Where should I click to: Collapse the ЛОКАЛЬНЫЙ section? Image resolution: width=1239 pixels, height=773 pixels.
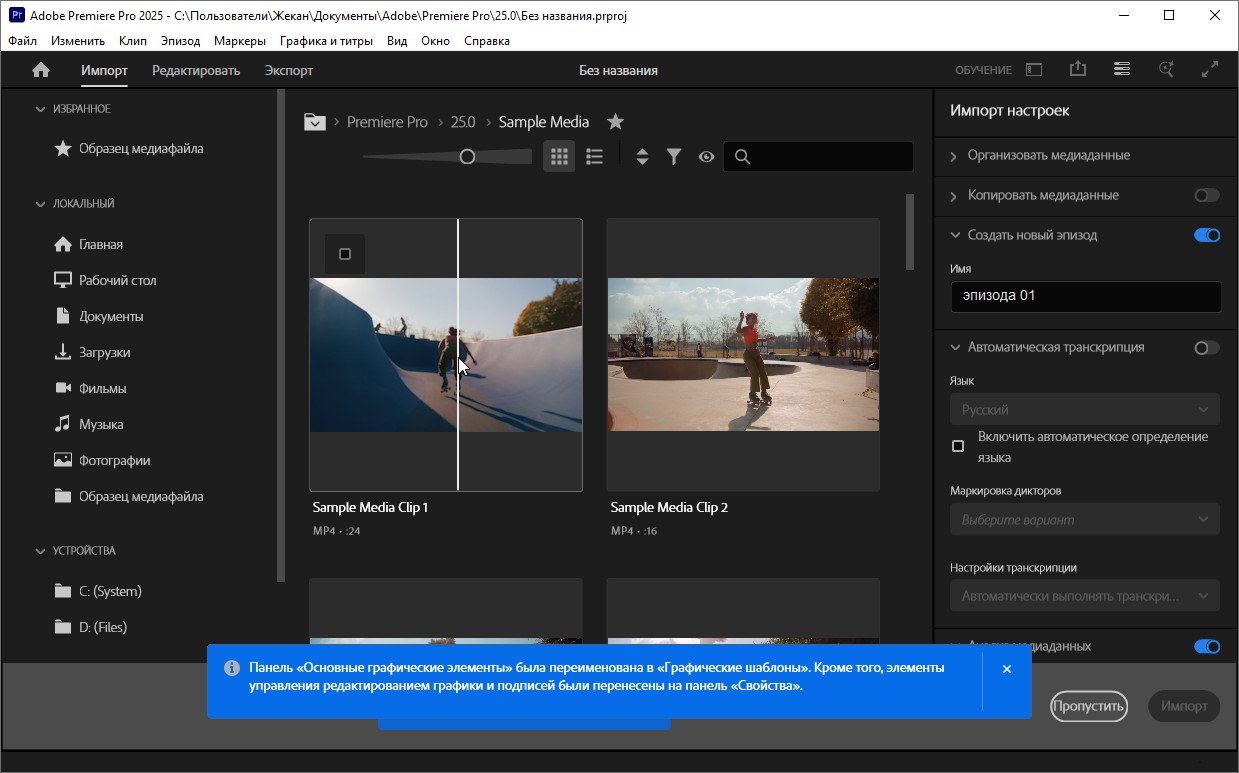tap(40, 203)
